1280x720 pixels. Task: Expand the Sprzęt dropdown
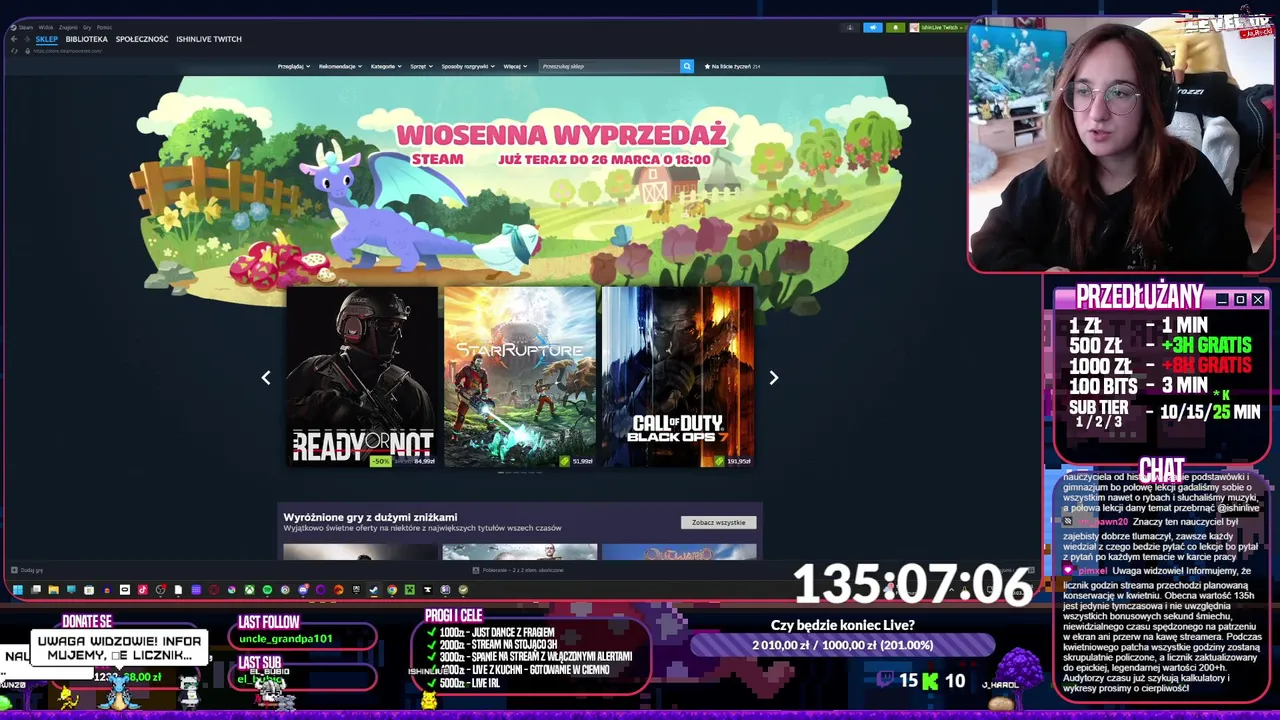[421, 66]
